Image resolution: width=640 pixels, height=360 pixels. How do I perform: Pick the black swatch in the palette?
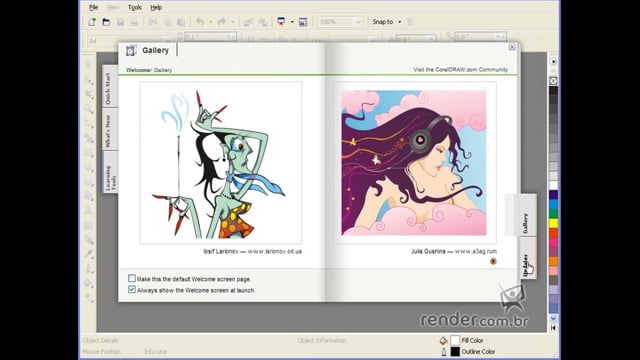[x=553, y=90]
